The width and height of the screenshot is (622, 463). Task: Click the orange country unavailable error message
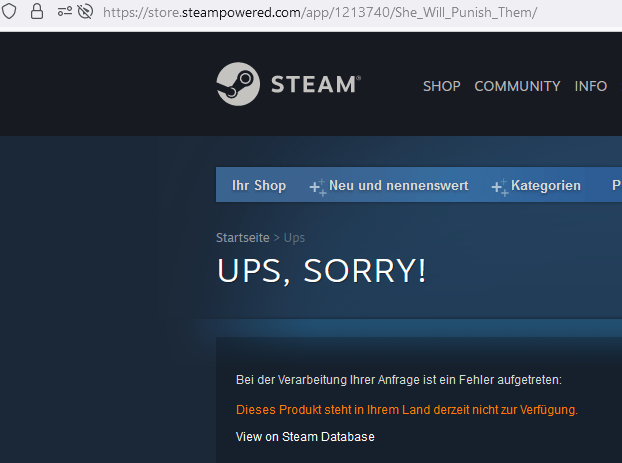407,409
